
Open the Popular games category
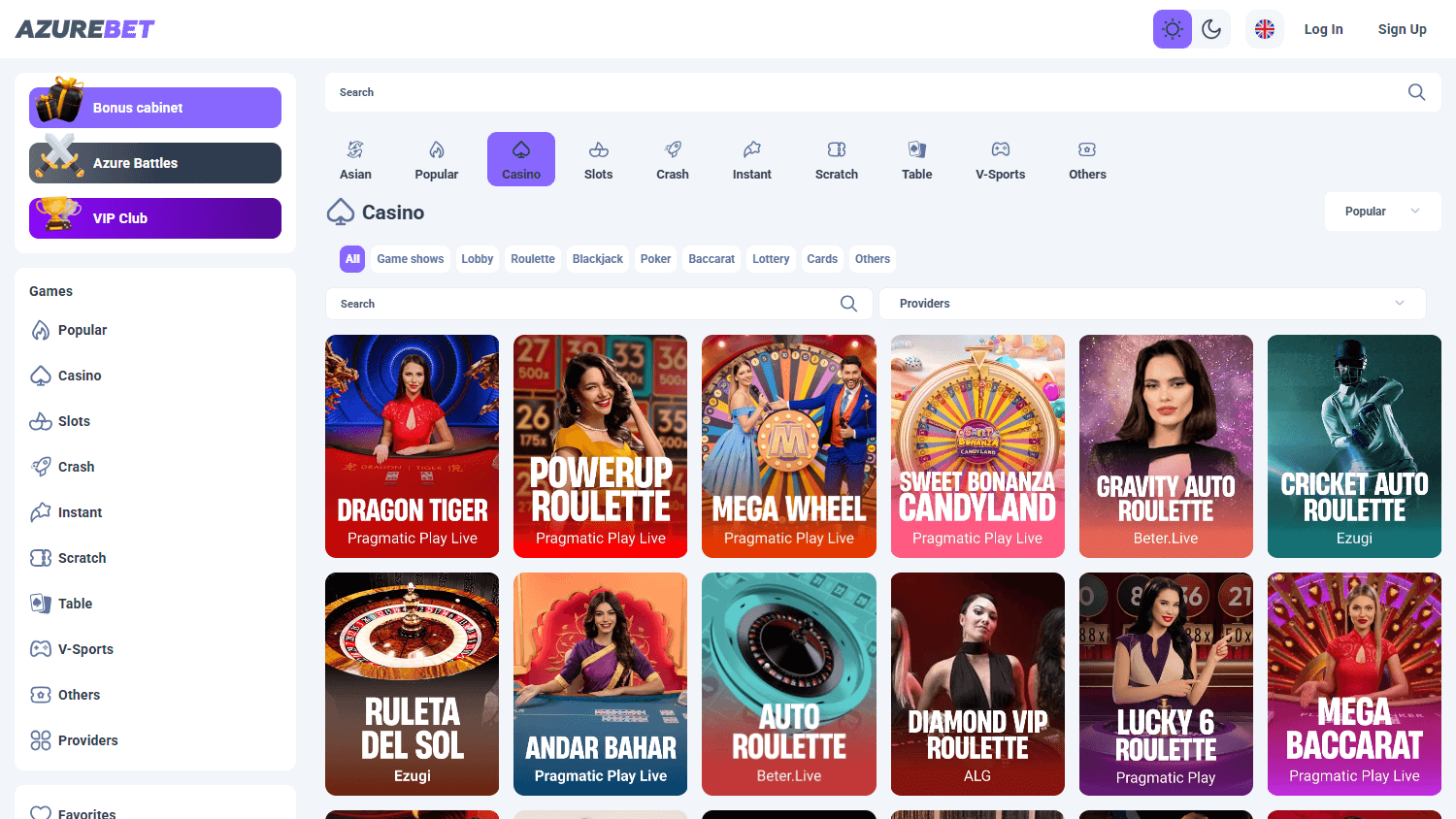pos(436,158)
